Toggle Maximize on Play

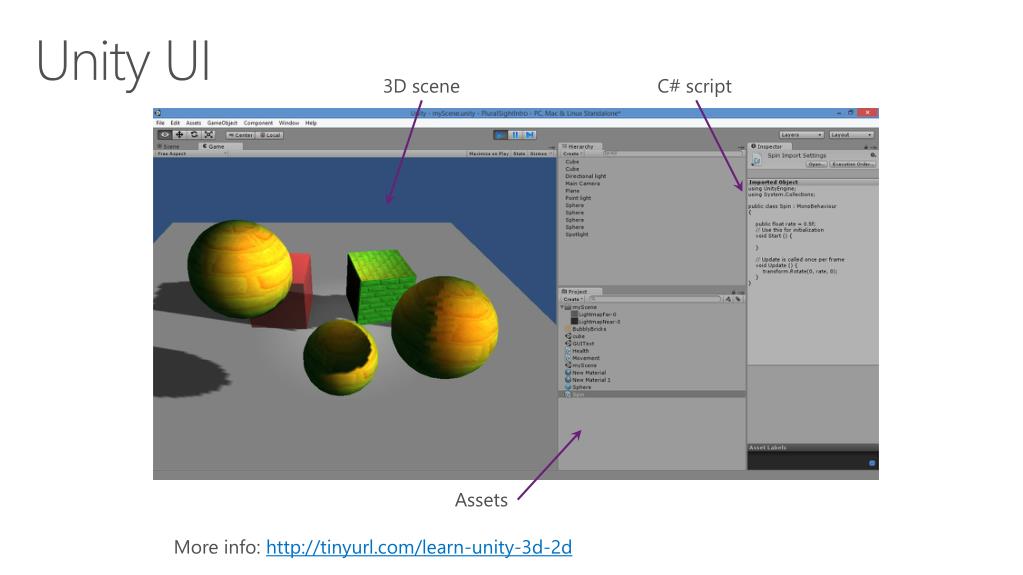click(488, 154)
